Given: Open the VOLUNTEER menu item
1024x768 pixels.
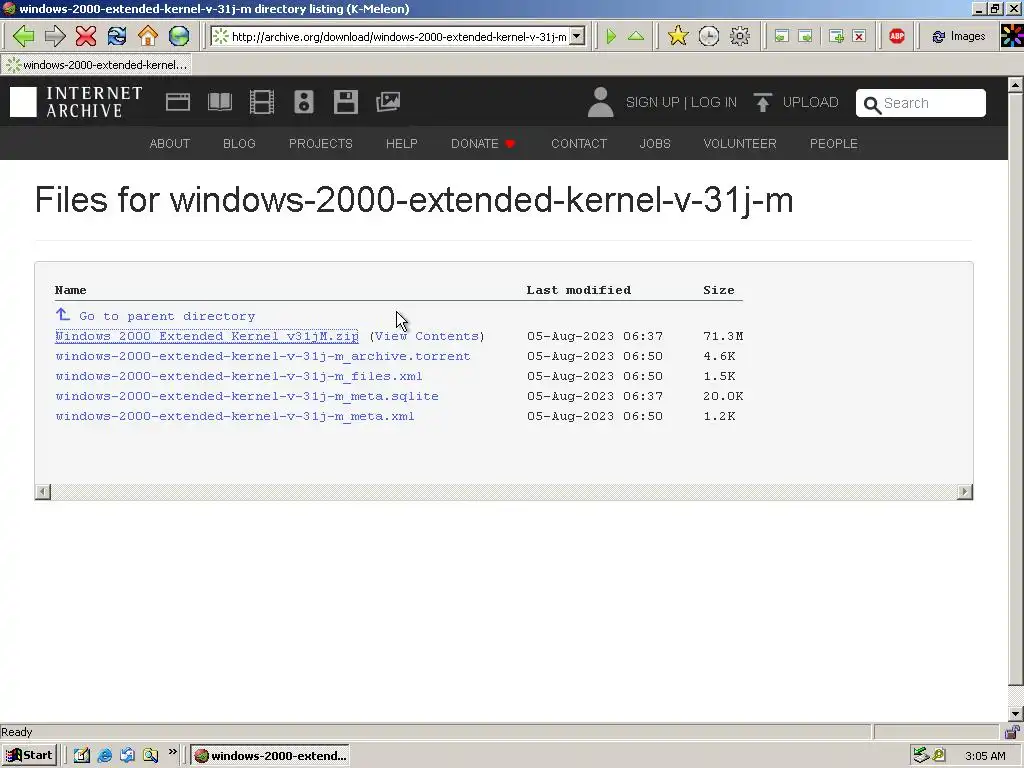Looking at the screenshot, I should tap(740, 144).
